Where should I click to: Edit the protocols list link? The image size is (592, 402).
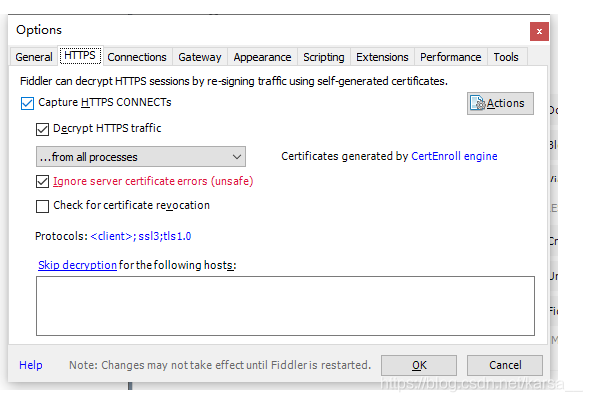[x=141, y=236]
